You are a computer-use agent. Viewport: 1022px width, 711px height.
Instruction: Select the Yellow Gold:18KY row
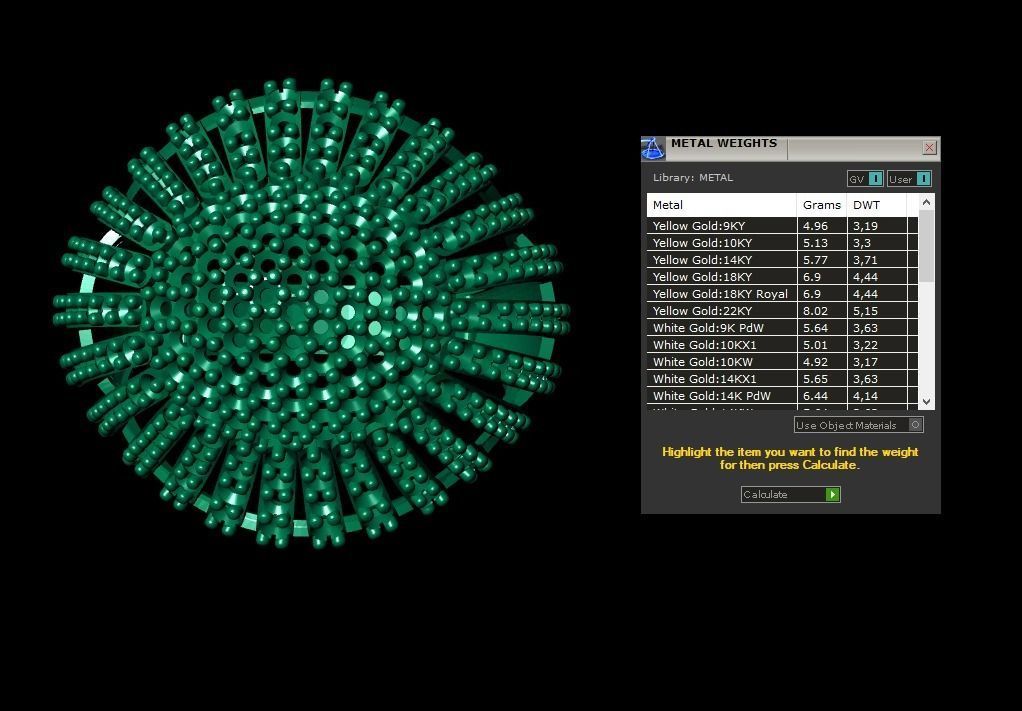(782, 276)
